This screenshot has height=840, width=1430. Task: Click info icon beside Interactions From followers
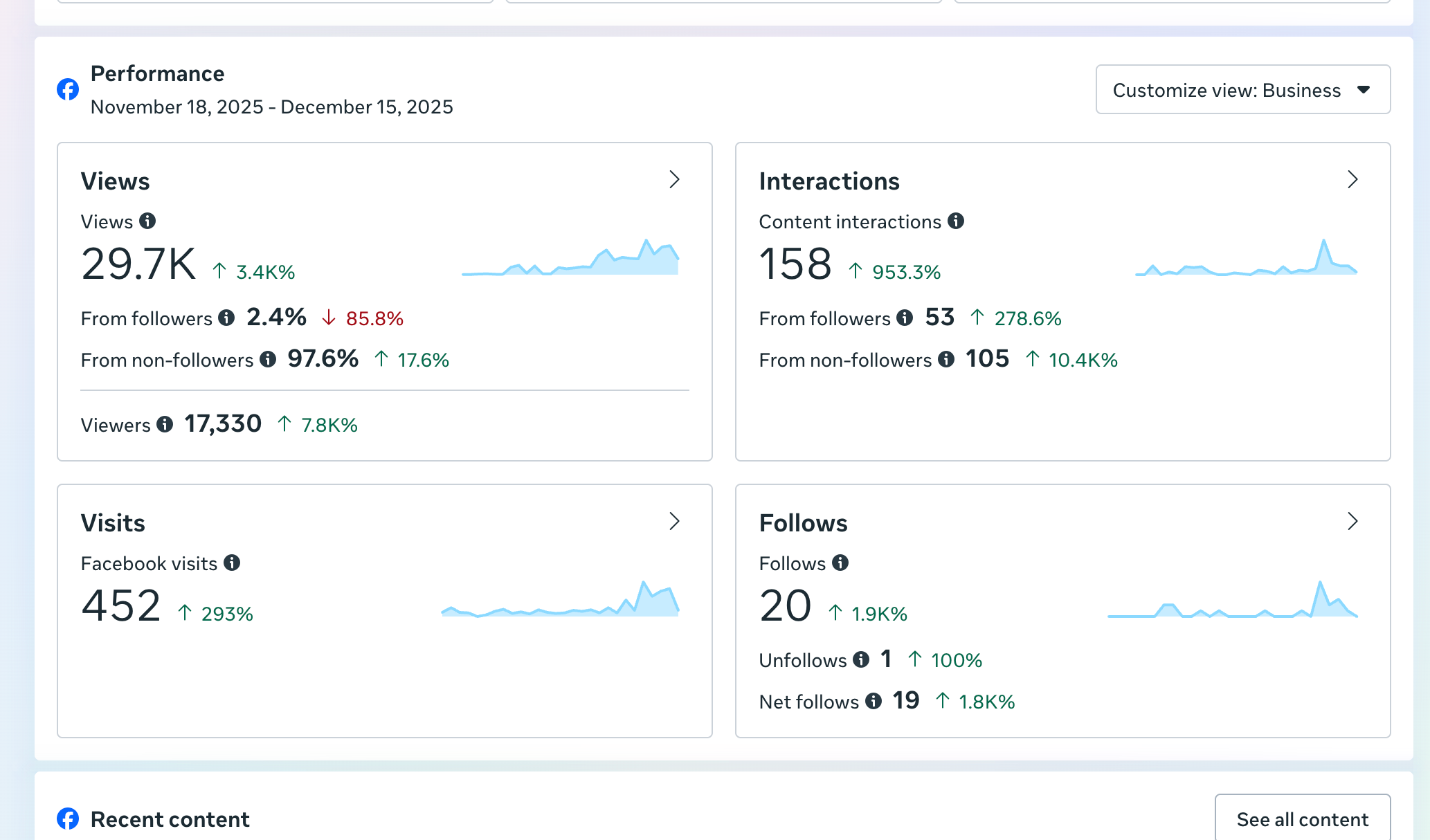[905, 318]
